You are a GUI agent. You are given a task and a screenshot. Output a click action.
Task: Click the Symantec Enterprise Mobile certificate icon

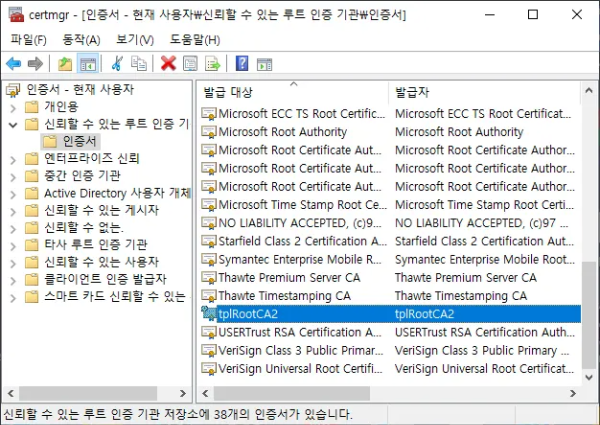[x=209, y=259]
